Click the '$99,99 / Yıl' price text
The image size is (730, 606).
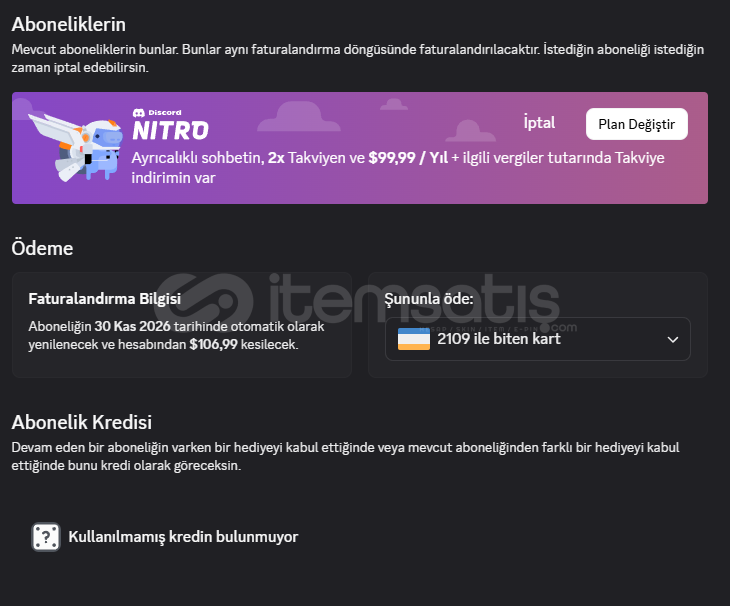click(408, 158)
